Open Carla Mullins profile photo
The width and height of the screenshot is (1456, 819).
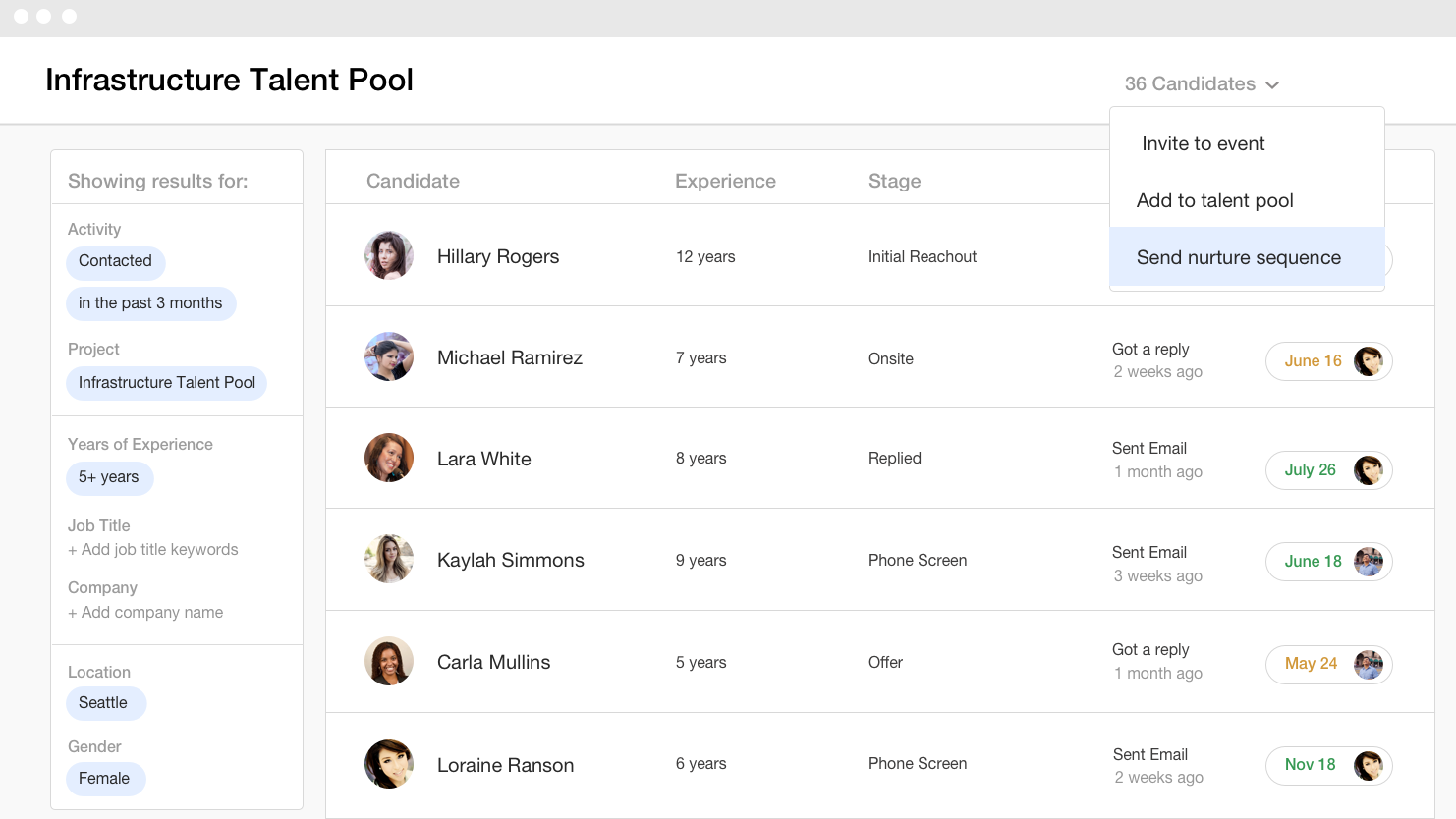pos(389,661)
